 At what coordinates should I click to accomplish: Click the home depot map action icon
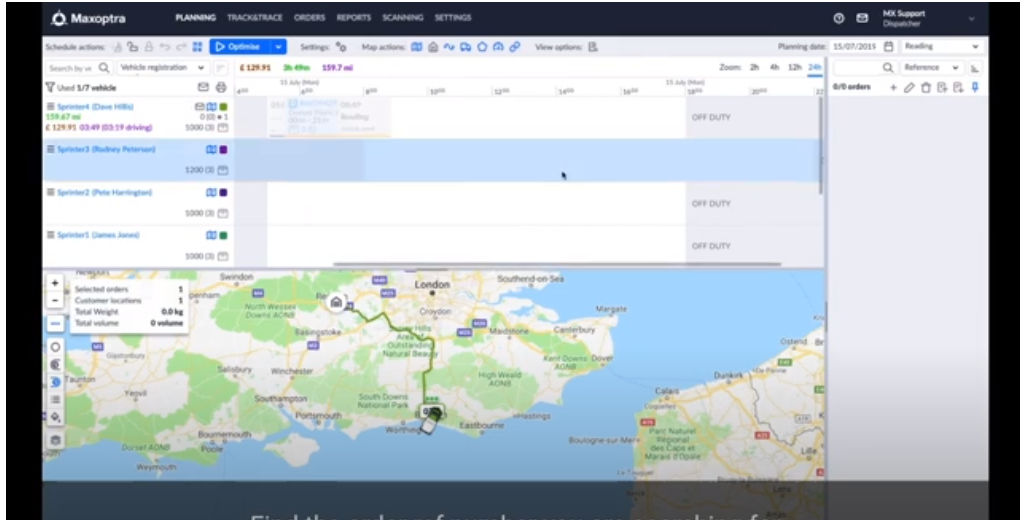tap(432, 46)
